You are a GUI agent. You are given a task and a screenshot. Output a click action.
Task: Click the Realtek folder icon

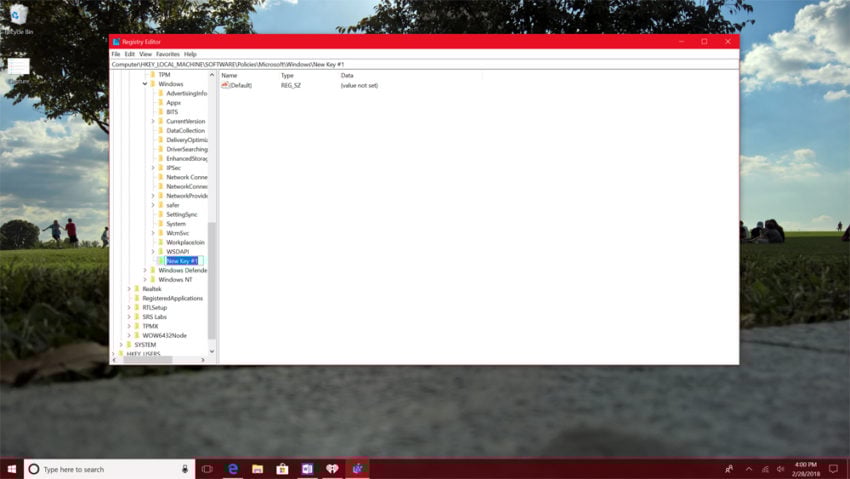point(137,289)
